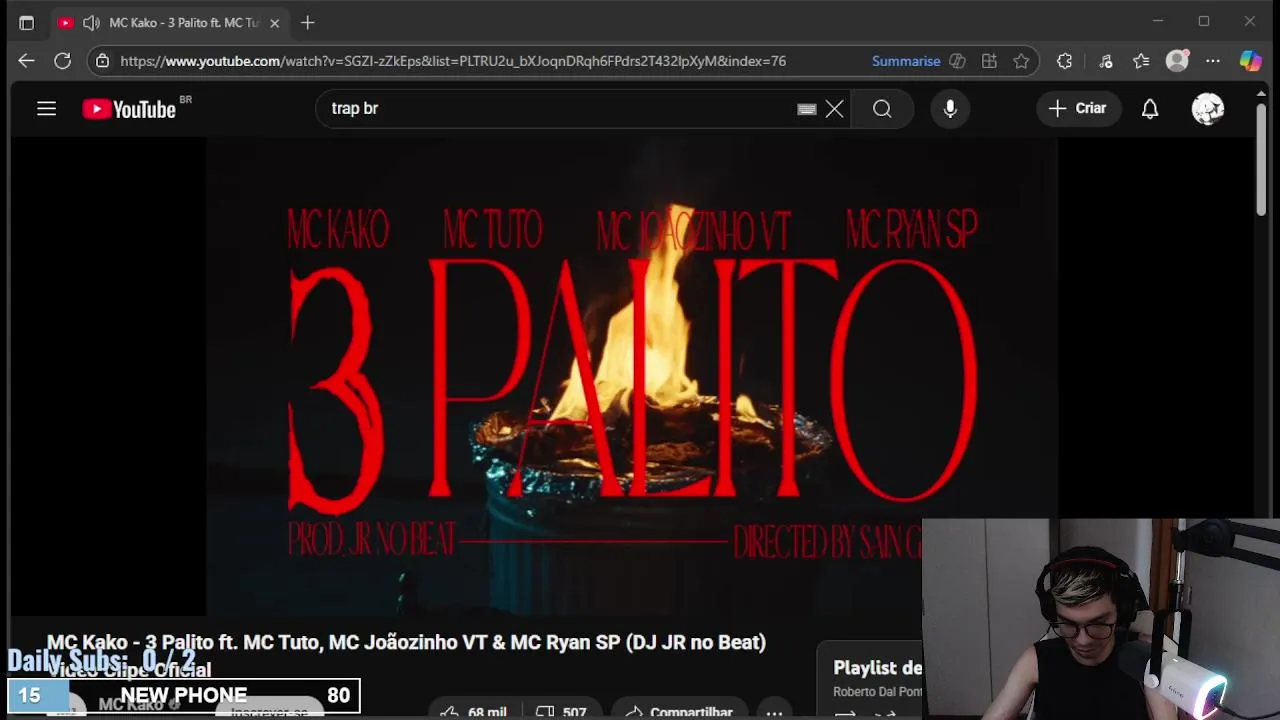
Task: Clear the 'trap br' search text
Action: click(834, 109)
